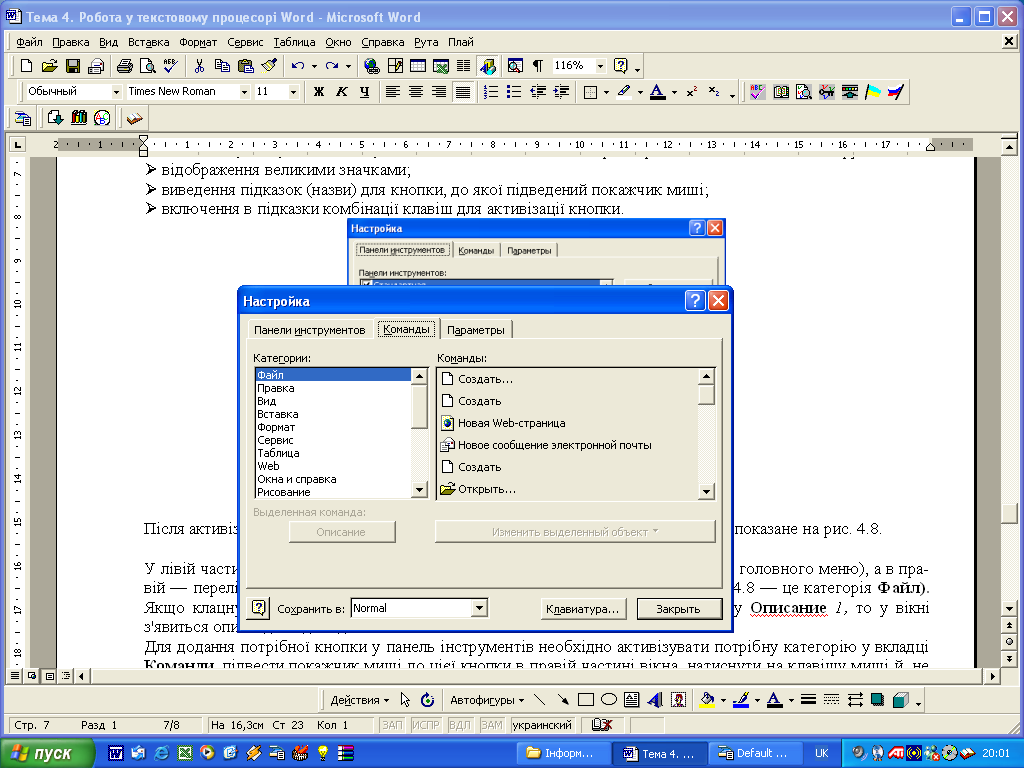Insert hyperlink globe icon
Screen dimensions: 1024x768
point(372,65)
